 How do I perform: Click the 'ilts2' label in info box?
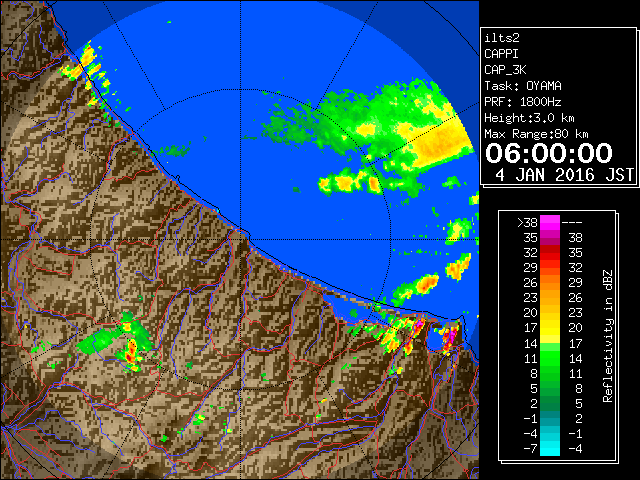(x=502, y=38)
